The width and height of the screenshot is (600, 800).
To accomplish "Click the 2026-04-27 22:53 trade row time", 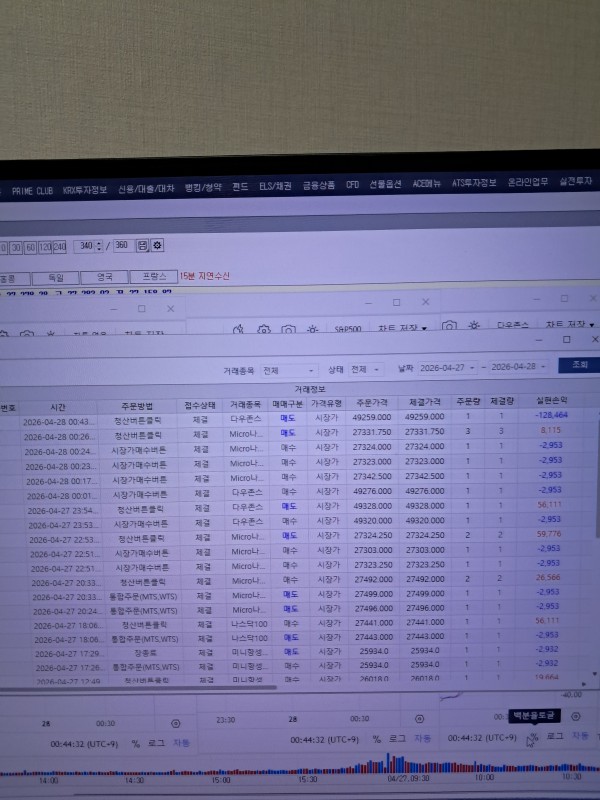I will (x=64, y=539).
